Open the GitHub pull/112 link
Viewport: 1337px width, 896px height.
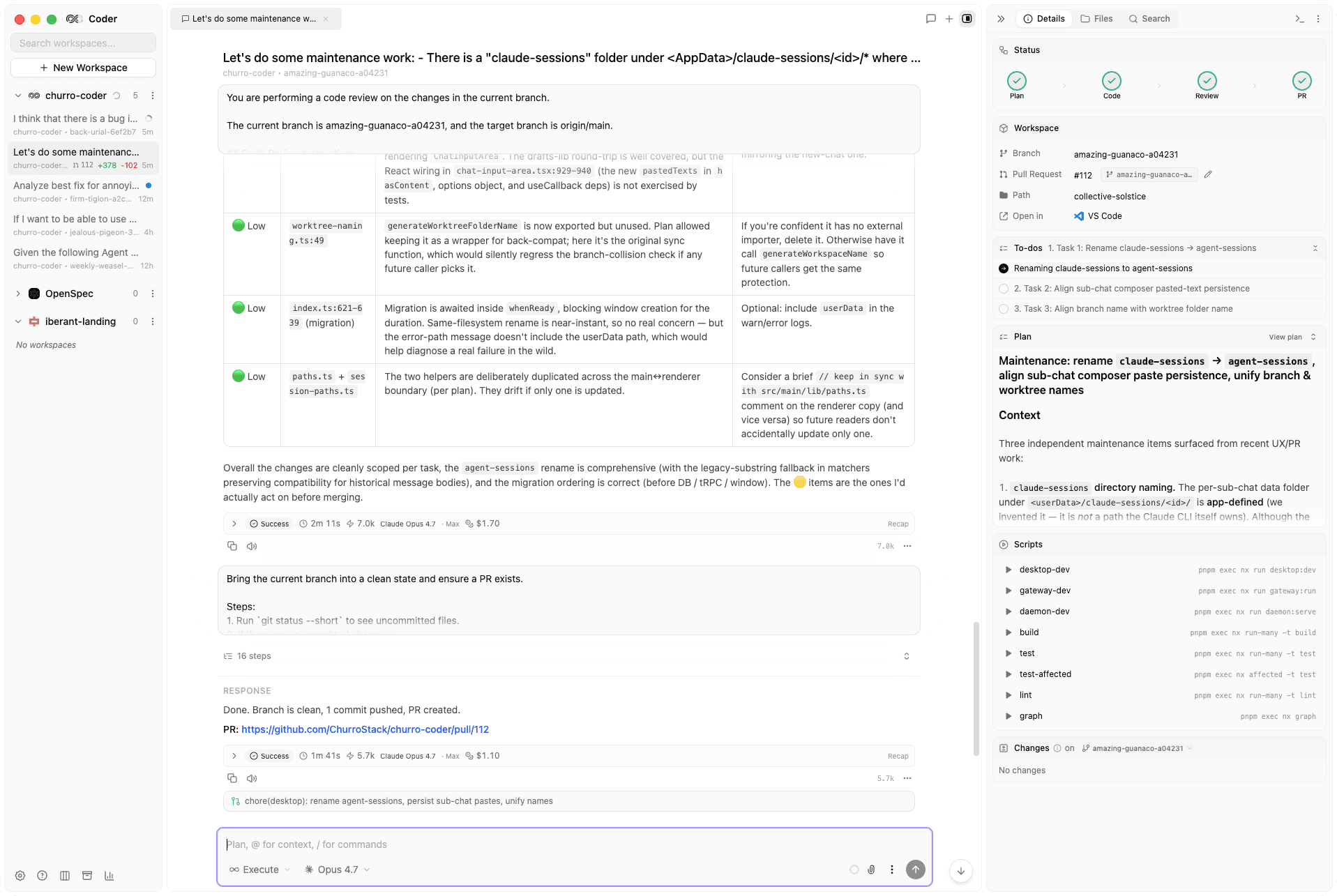click(365, 729)
